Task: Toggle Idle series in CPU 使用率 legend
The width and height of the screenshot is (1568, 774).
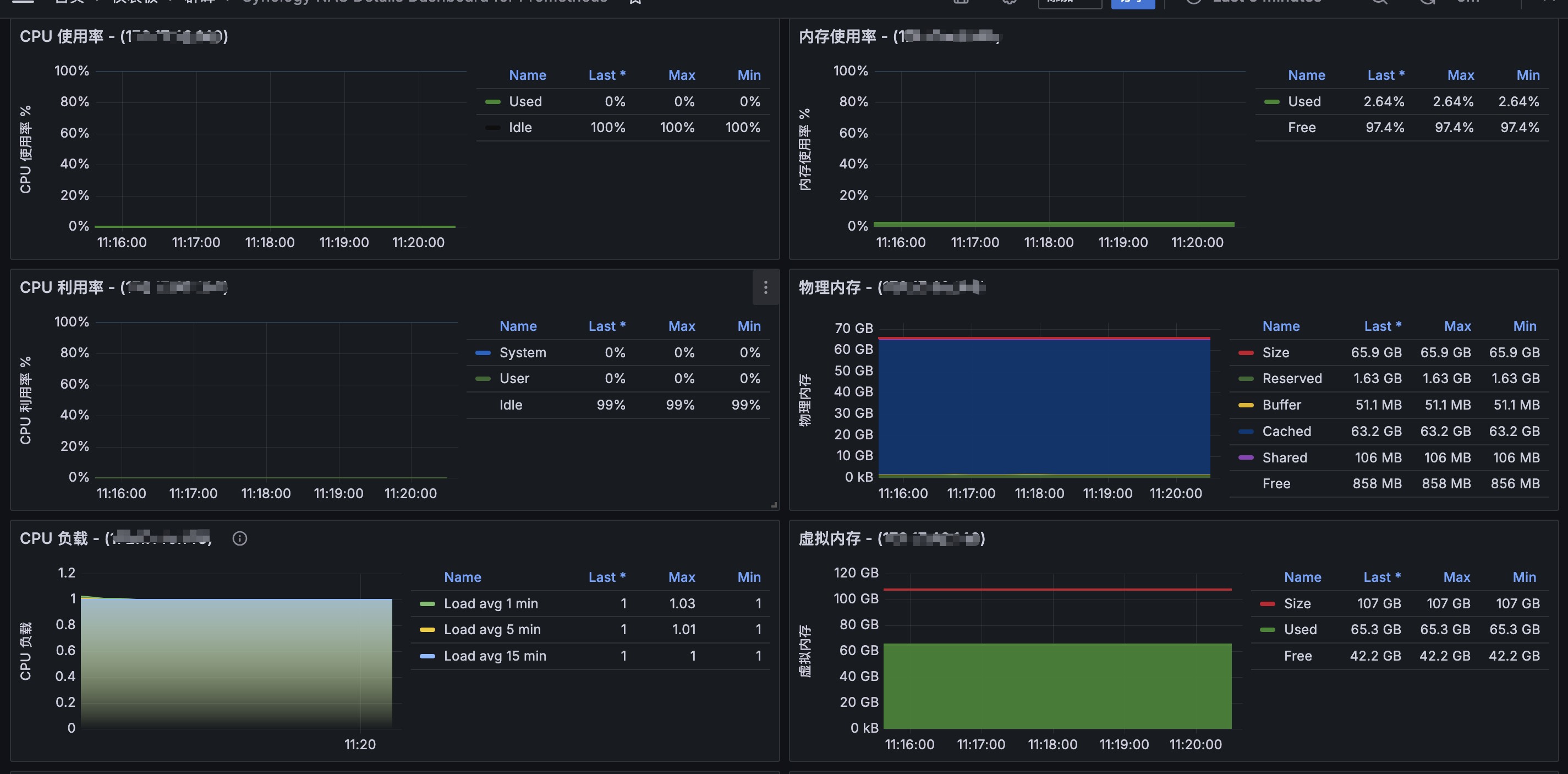Action: (x=520, y=127)
